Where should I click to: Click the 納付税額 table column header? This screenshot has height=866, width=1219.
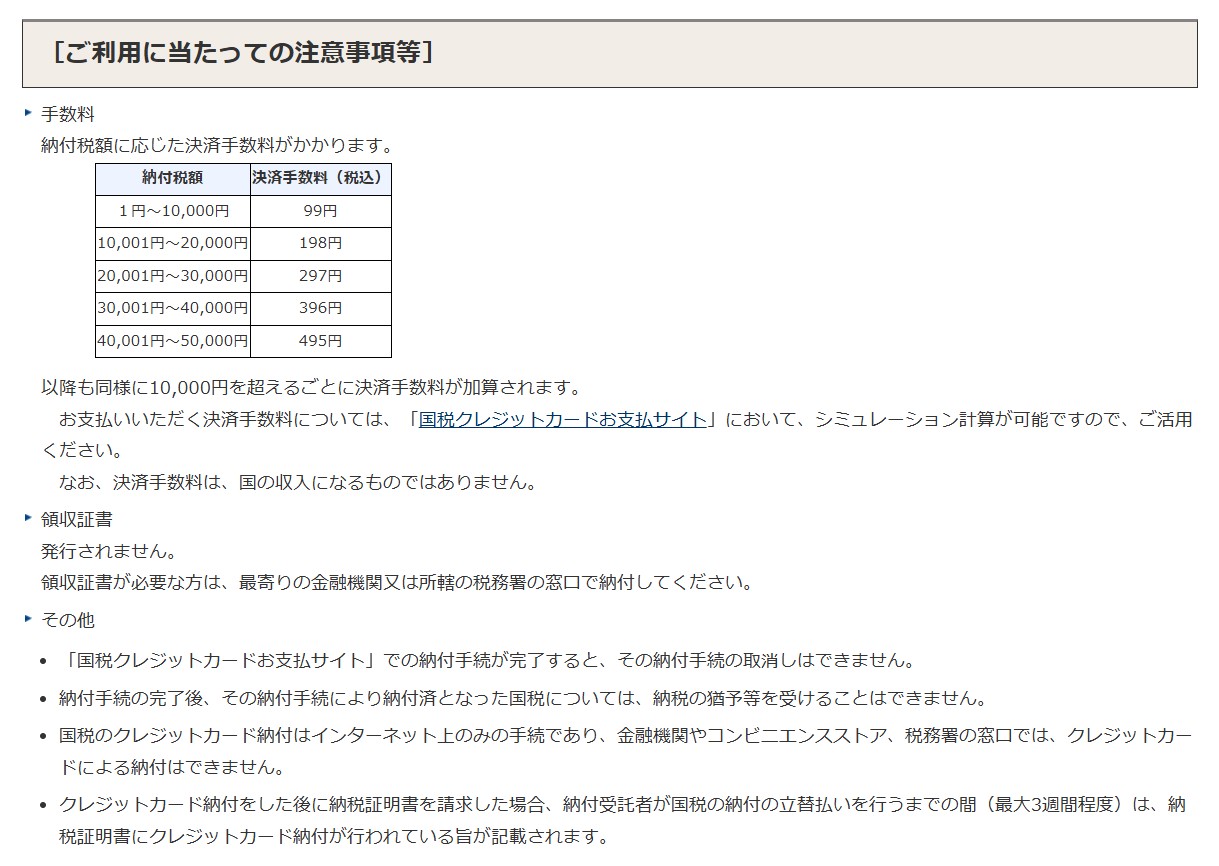pos(173,179)
